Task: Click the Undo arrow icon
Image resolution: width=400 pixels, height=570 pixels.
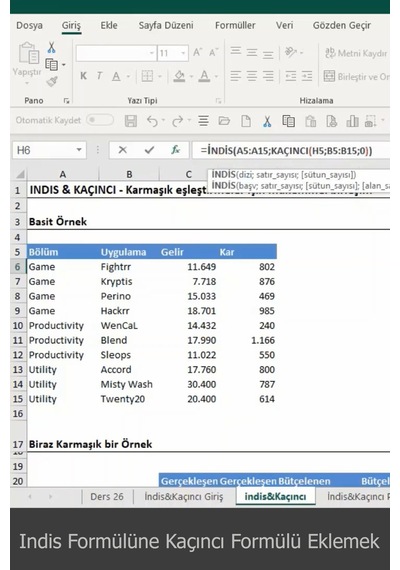Action: point(152,121)
